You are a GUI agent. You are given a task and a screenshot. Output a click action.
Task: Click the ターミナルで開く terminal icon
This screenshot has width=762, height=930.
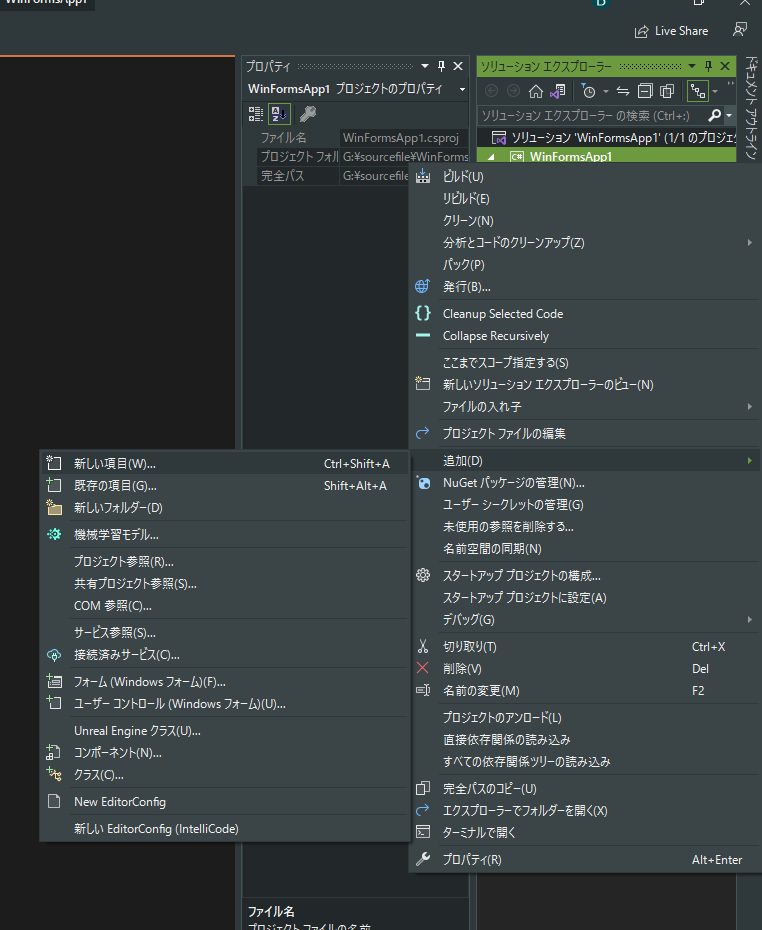[x=423, y=832]
